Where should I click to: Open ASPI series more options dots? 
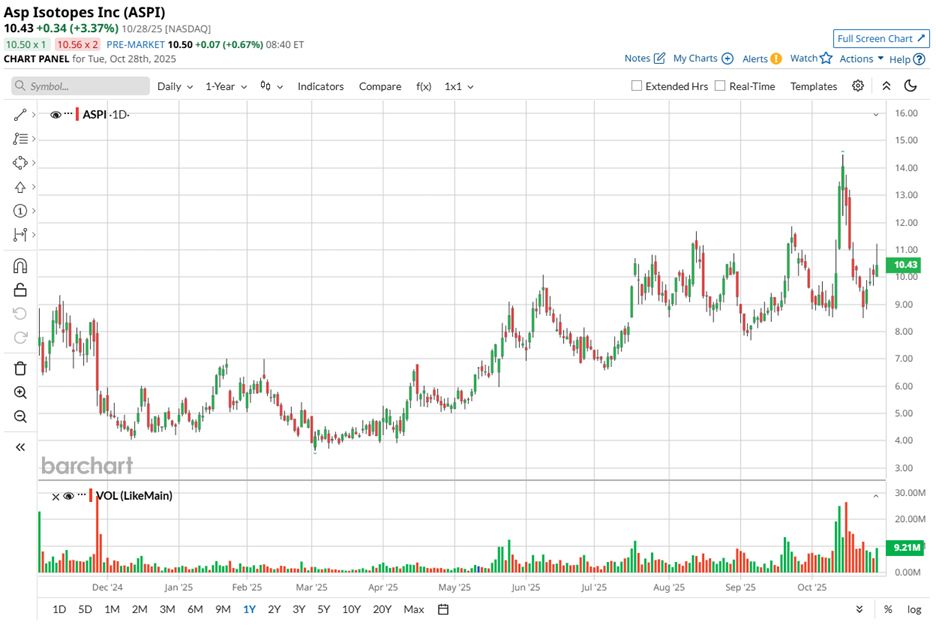pyautogui.click(x=68, y=113)
